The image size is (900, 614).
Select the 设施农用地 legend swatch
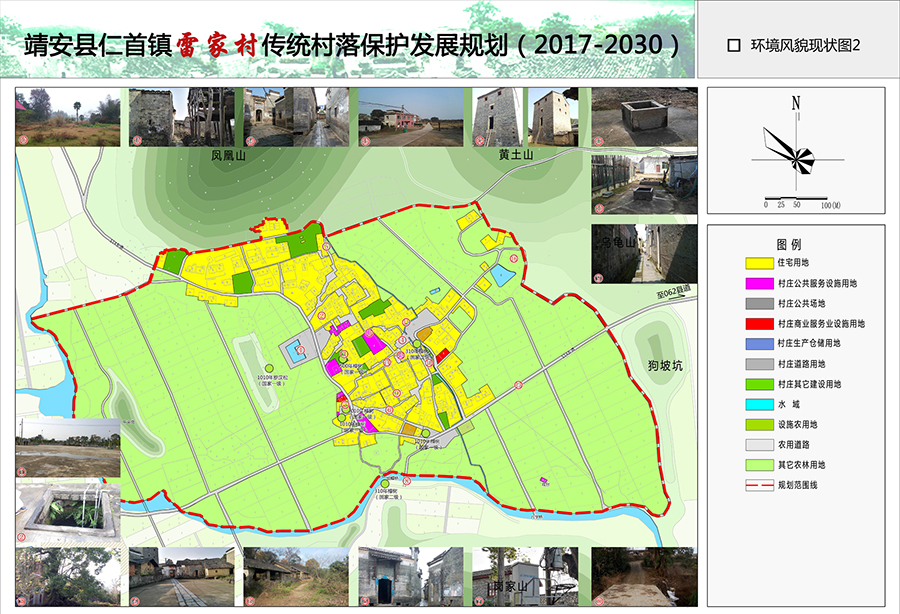click(x=759, y=425)
